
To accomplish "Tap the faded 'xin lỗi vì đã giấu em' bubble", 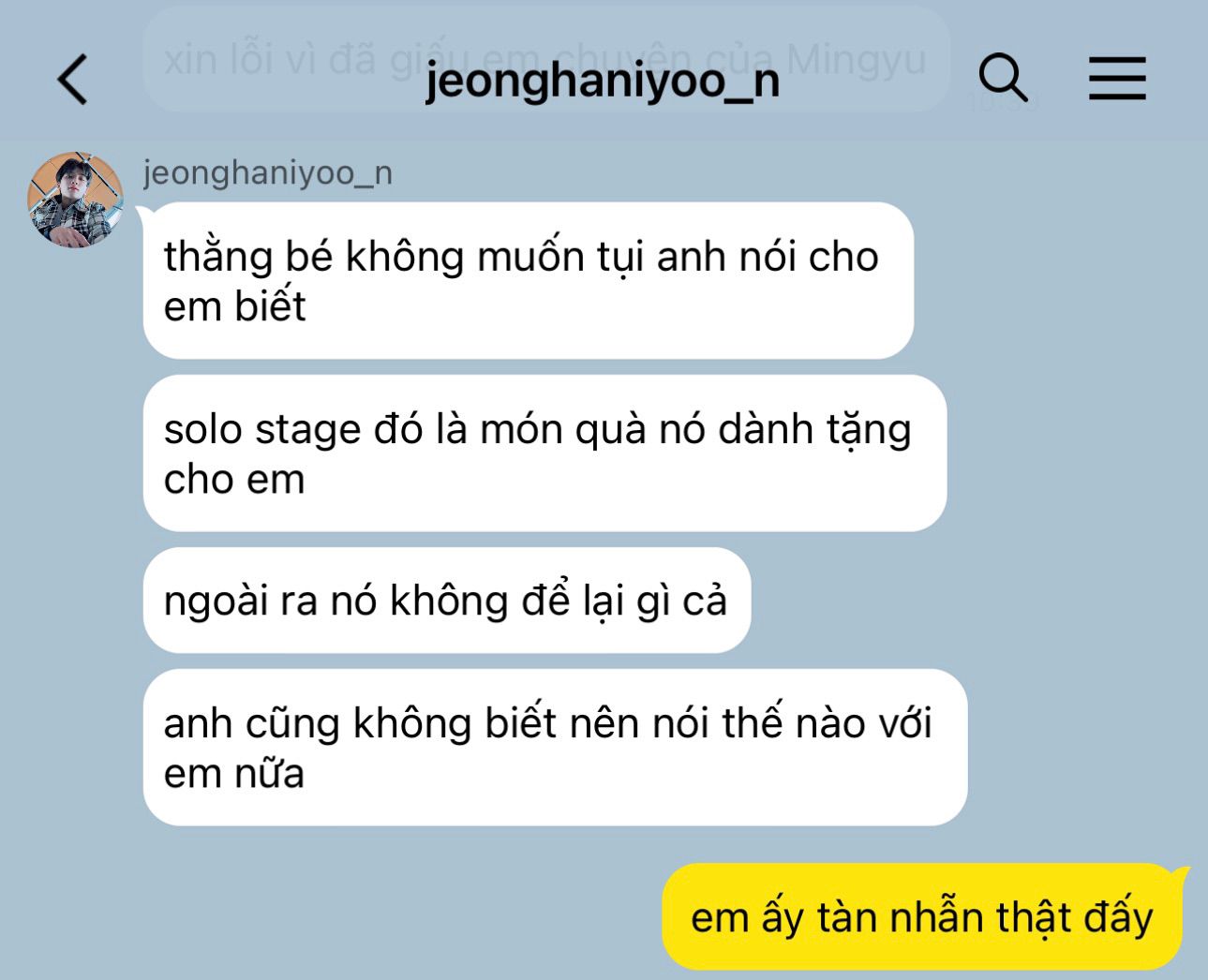I will (x=546, y=60).
